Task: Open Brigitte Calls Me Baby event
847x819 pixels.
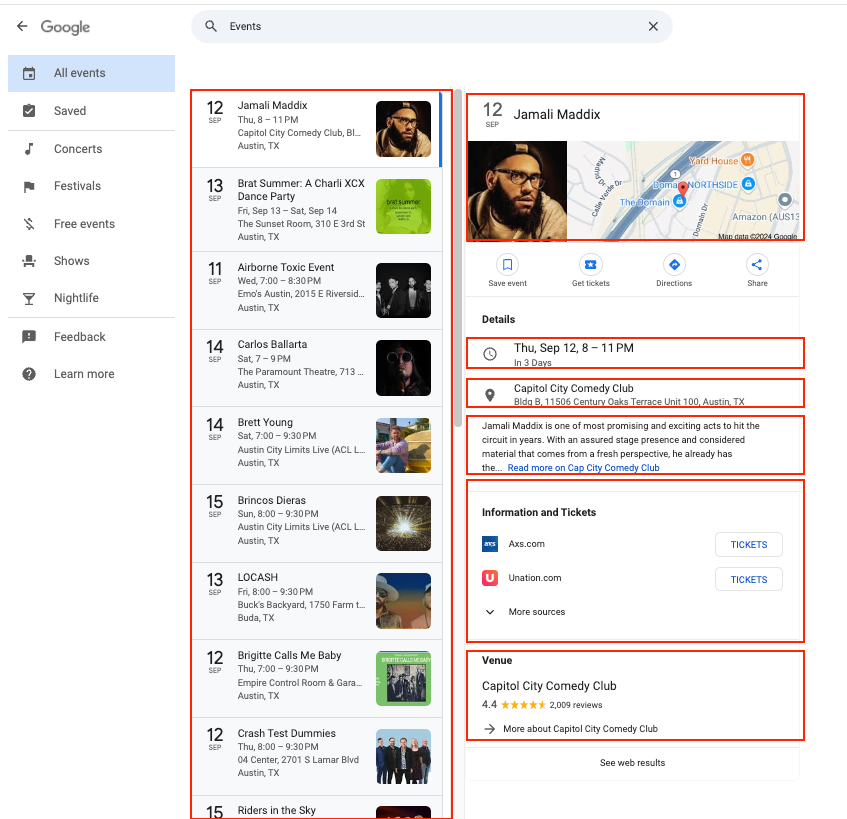Action: click(x=317, y=679)
